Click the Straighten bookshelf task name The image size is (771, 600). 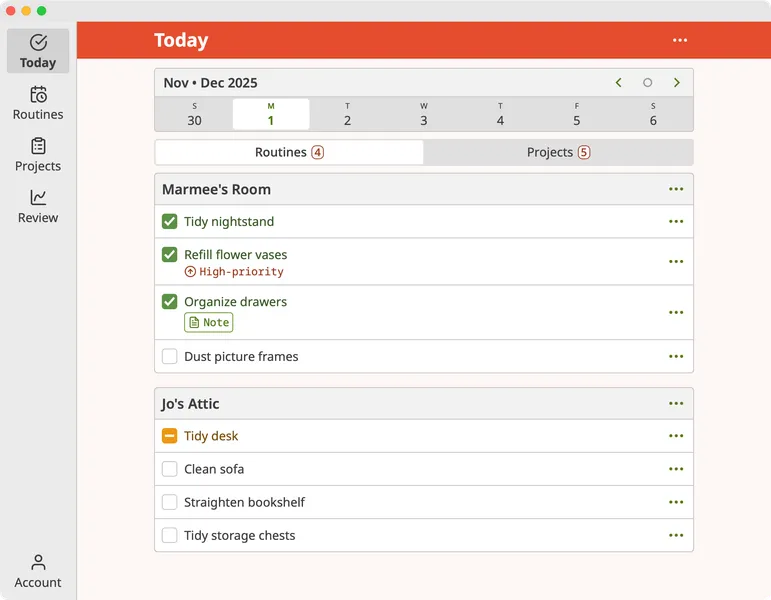pyautogui.click(x=244, y=502)
